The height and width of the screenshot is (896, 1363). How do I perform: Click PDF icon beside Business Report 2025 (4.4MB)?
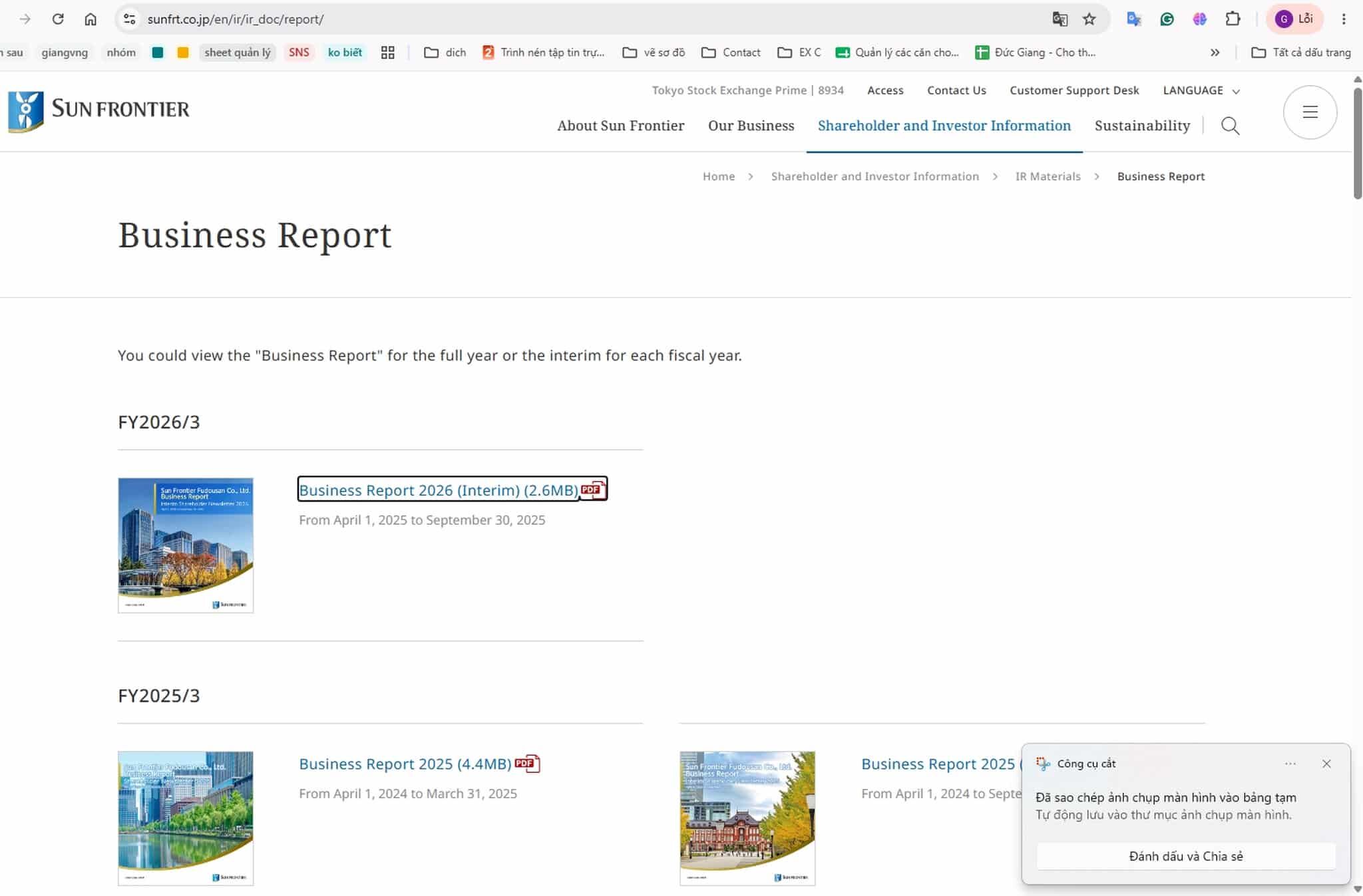click(x=526, y=763)
